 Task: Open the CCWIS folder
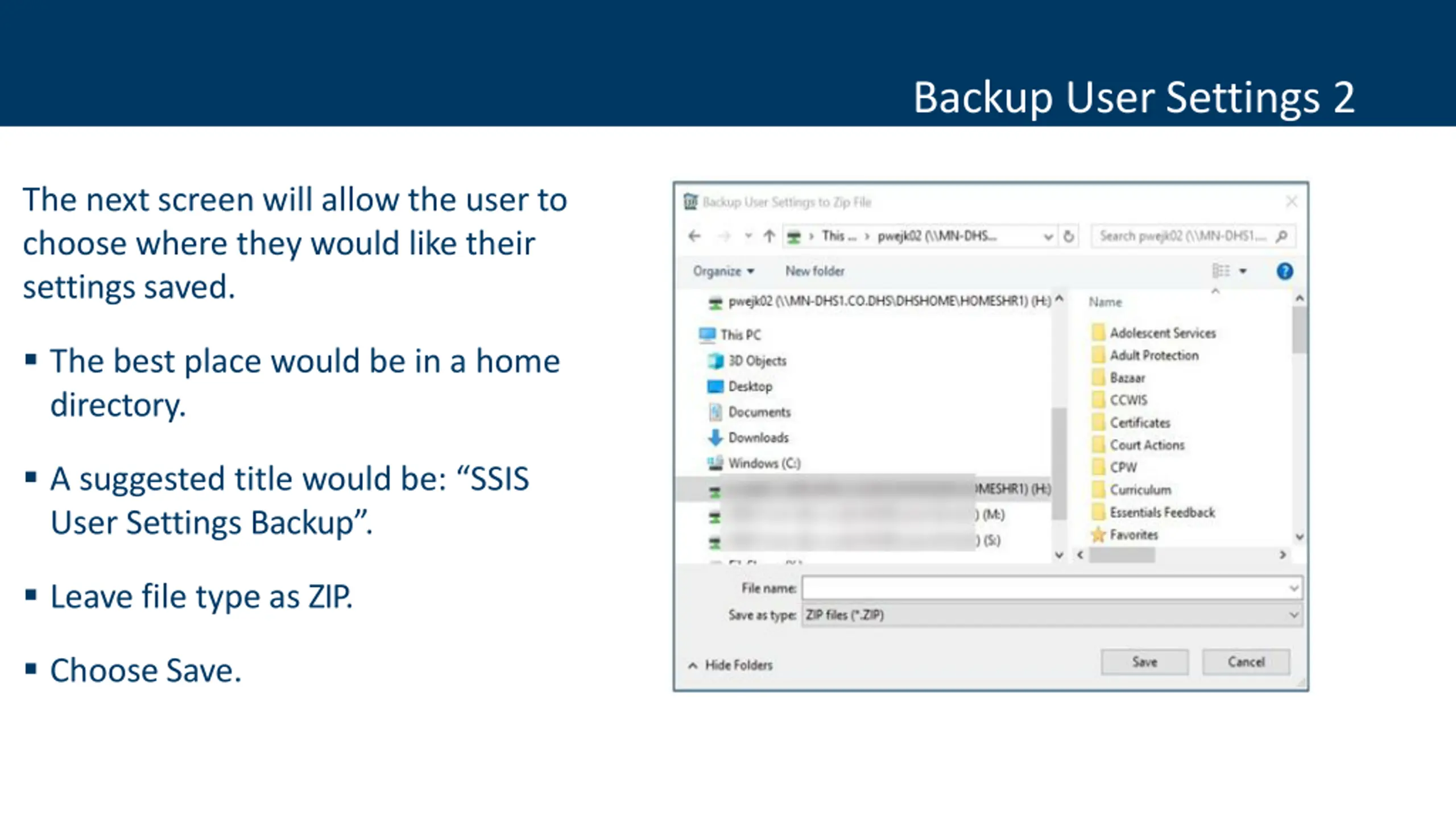[1119, 400]
